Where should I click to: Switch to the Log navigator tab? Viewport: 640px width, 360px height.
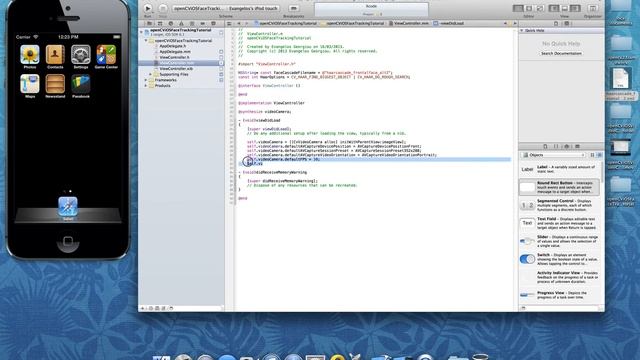pos(213,24)
